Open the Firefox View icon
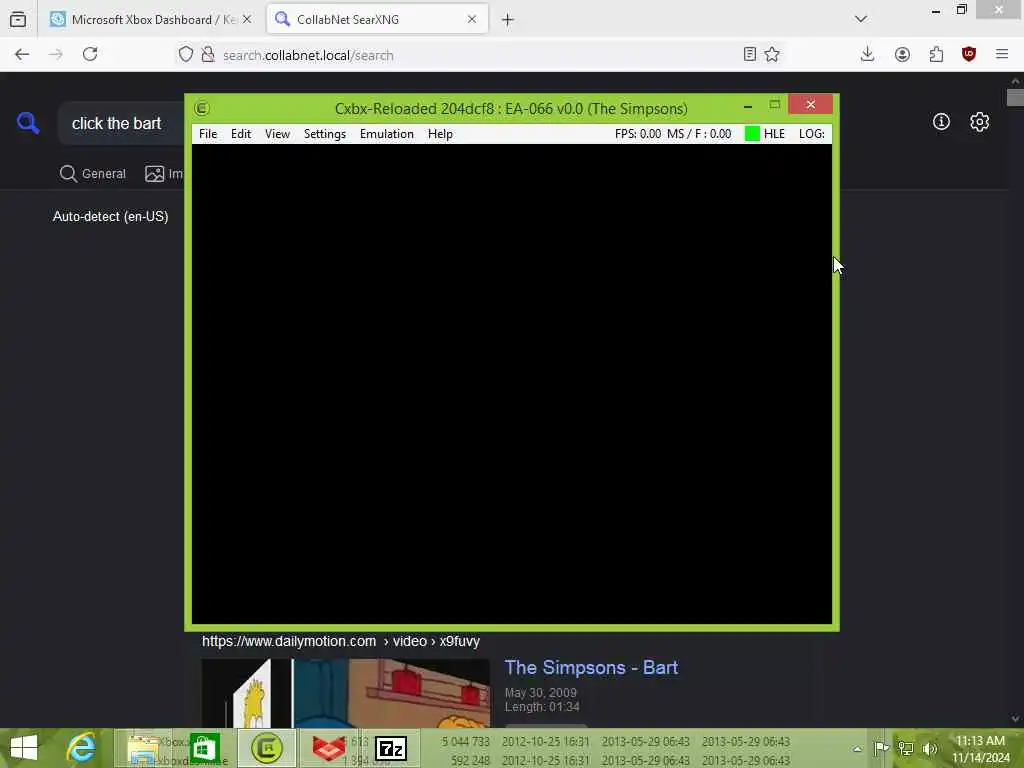1024x768 pixels. pyautogui.click(x=18, y=20)
